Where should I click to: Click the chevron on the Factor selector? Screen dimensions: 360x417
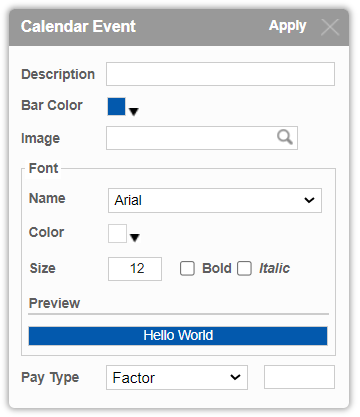tap(235, 377)
